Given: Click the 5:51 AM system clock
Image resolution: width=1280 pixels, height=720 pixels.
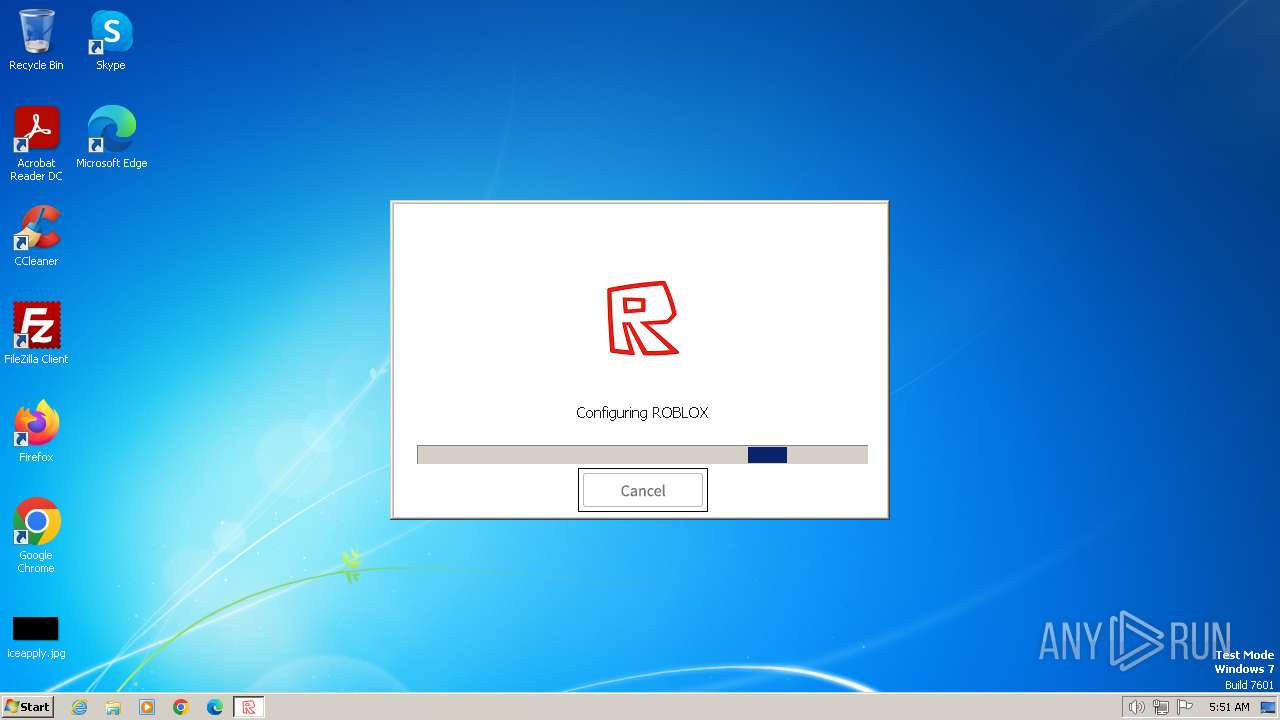Looking at the screenshot, I should tap(1229, 707).
